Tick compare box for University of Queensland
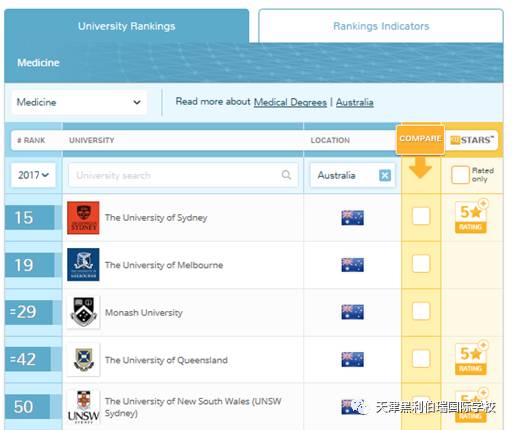 pyautogui.click(x=421, y=359)
